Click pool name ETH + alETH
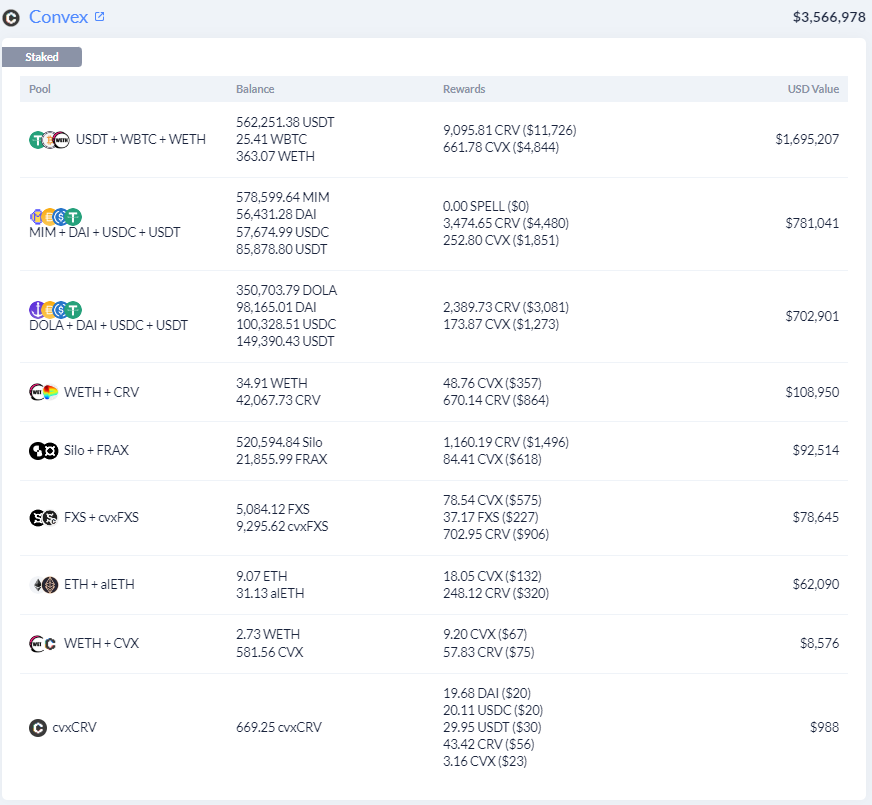 click(100, 585)
